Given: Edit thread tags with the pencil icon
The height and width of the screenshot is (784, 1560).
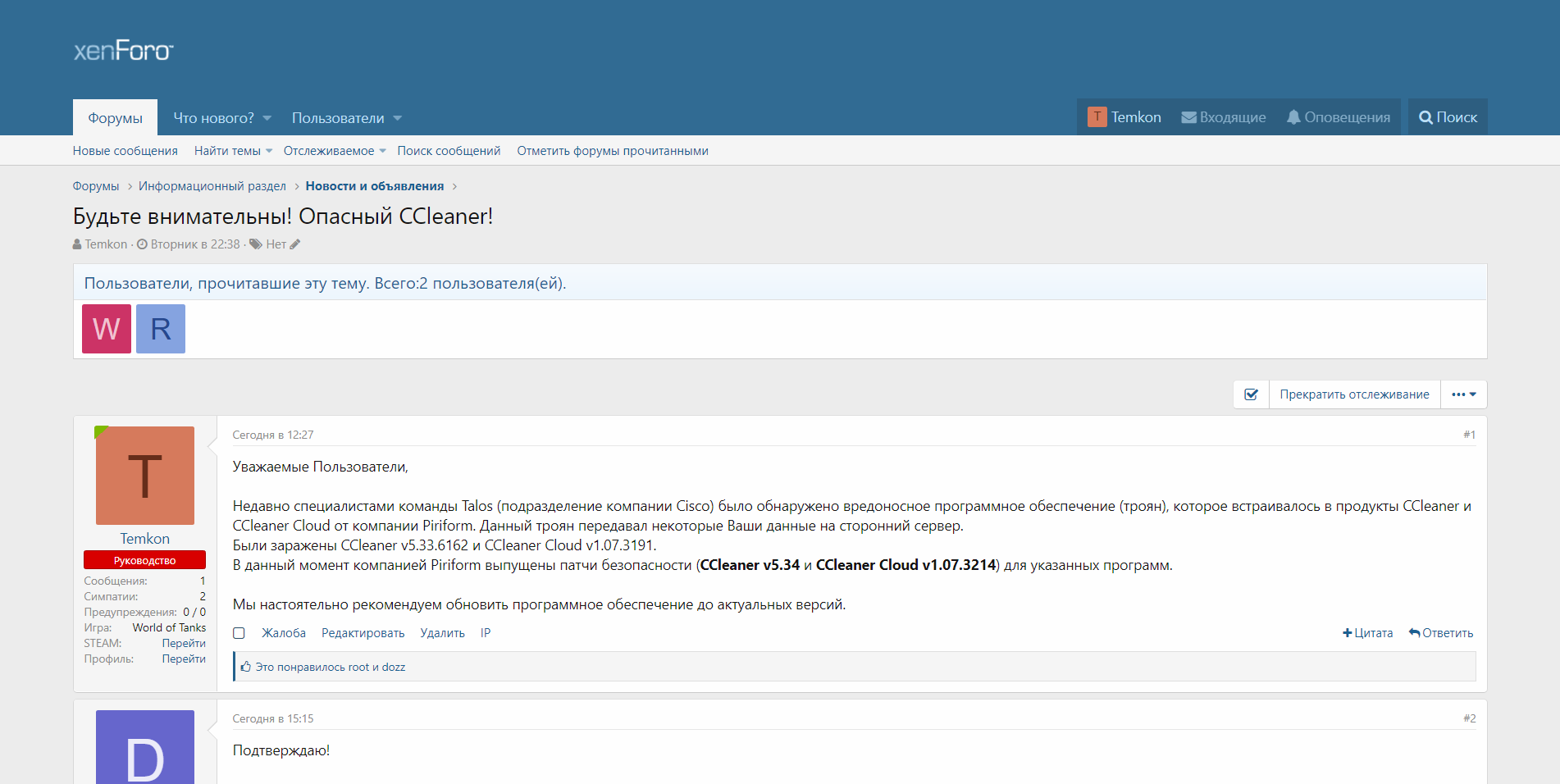Looking at the screenshot, I should click(295, 244).
